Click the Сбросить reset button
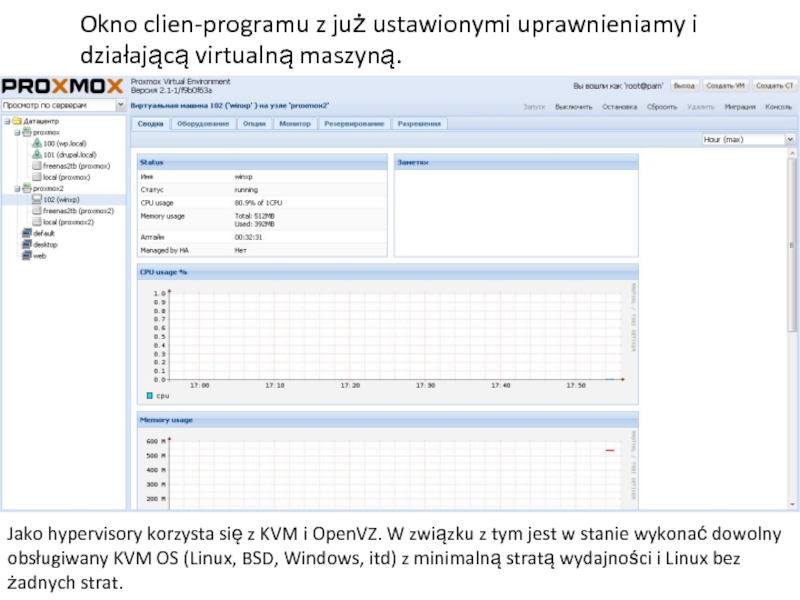The image size is (800, 600). 662,107
